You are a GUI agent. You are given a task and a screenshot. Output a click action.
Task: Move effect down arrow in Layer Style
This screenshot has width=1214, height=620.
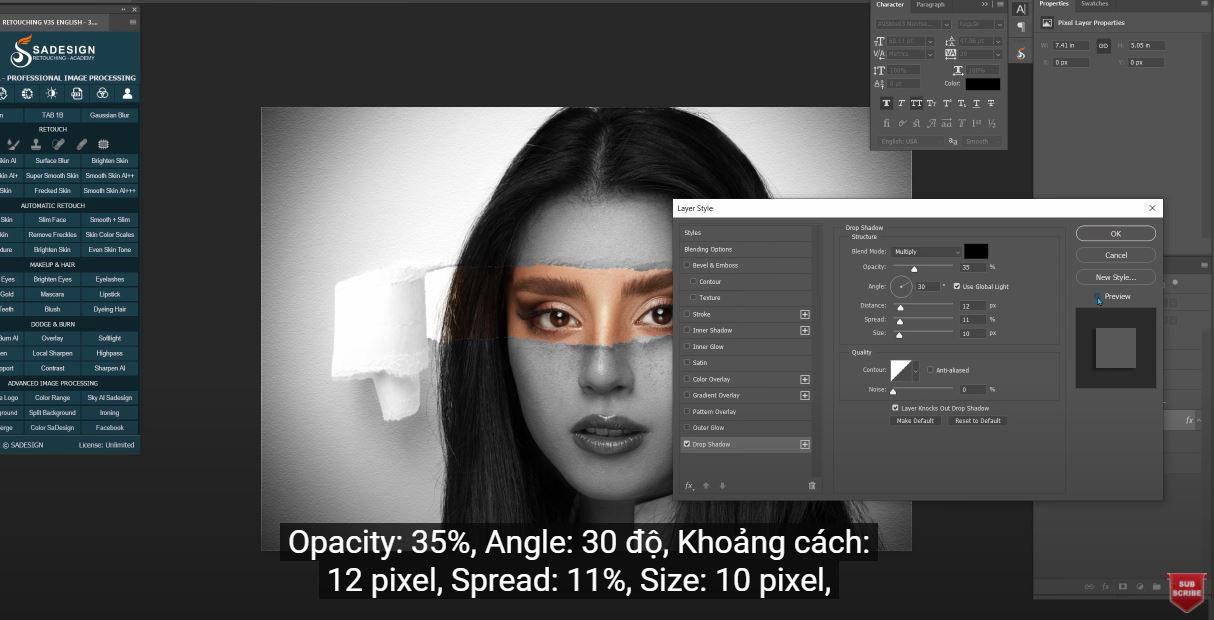[722, 485]
